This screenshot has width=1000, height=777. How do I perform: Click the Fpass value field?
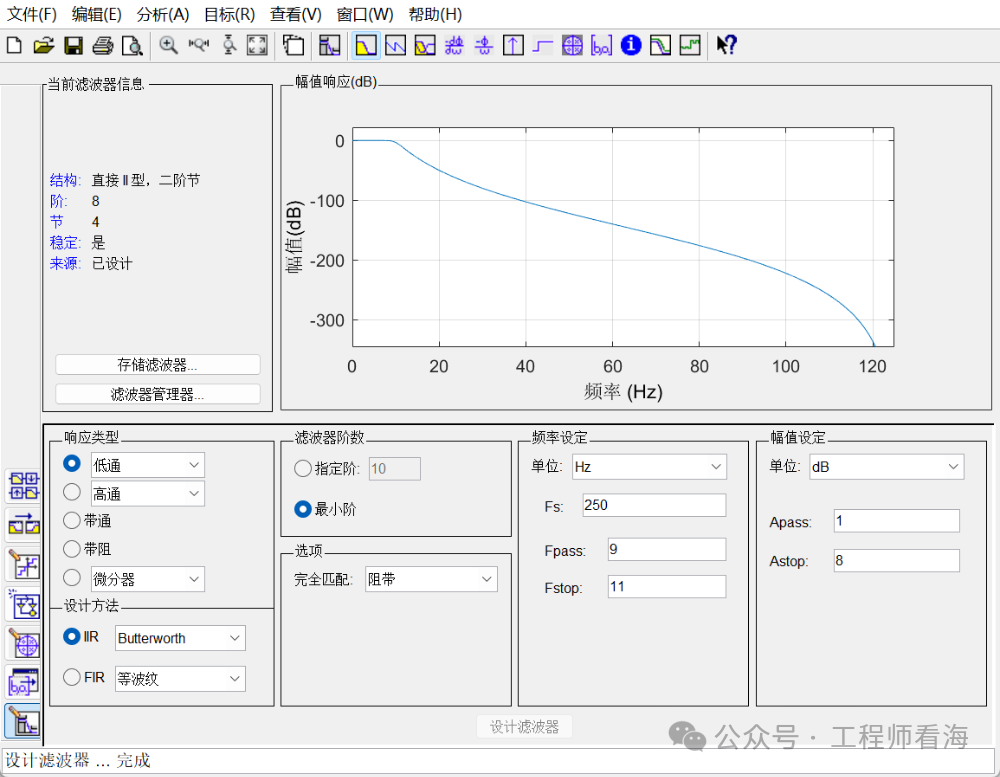(x=666, y=549)
